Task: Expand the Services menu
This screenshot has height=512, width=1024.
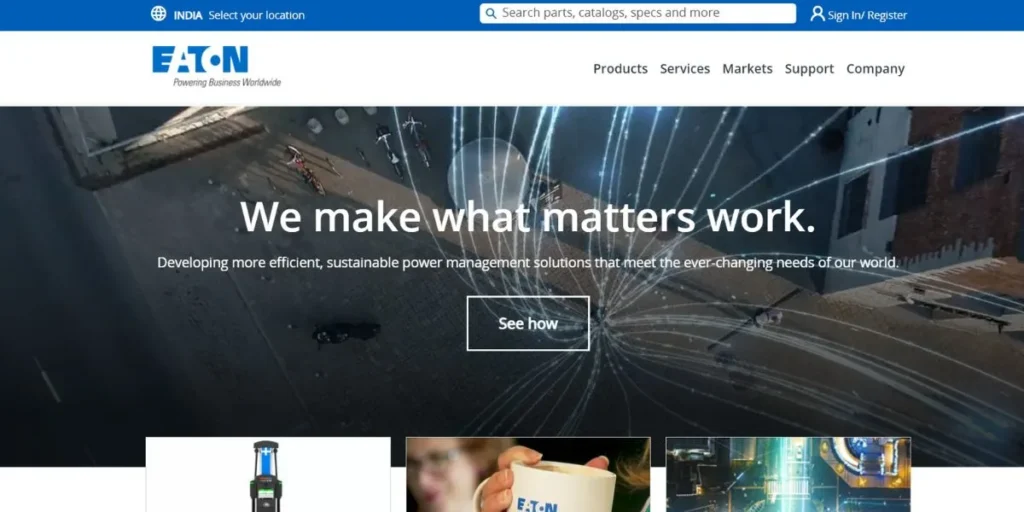Action: tap(685, 69)
